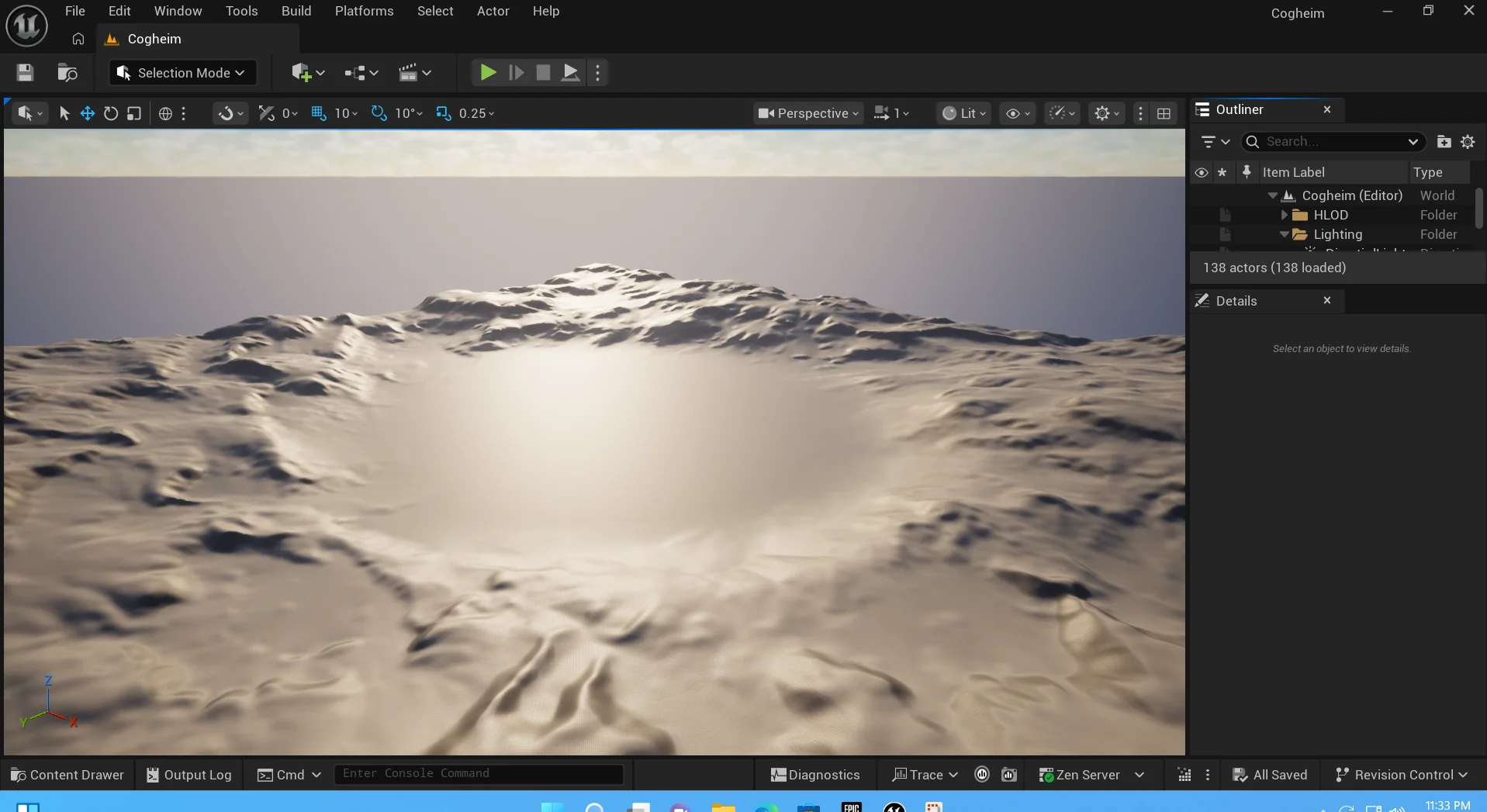
Task: Open the Platforms menu
Action: pos(364,11)
